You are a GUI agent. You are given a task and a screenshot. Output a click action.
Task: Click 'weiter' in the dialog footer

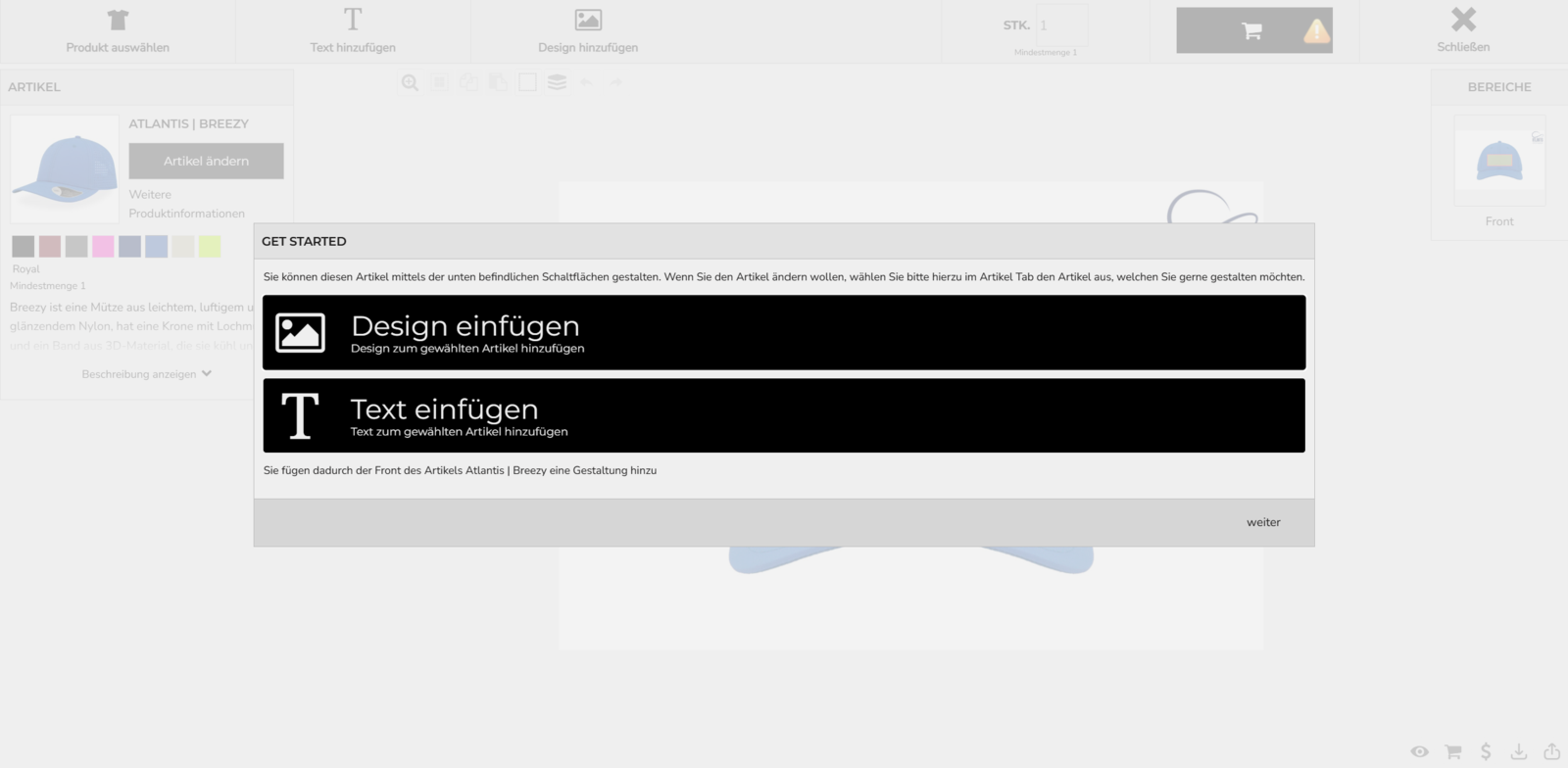1263,522
